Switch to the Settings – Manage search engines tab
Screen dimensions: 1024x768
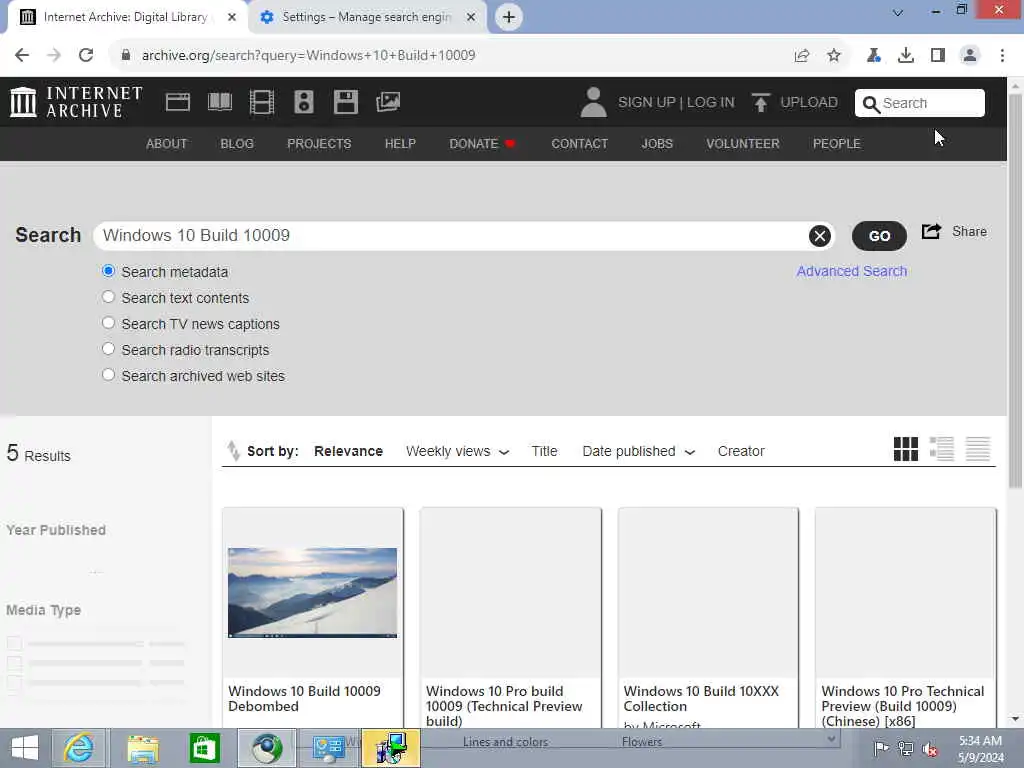coord(367,17)
